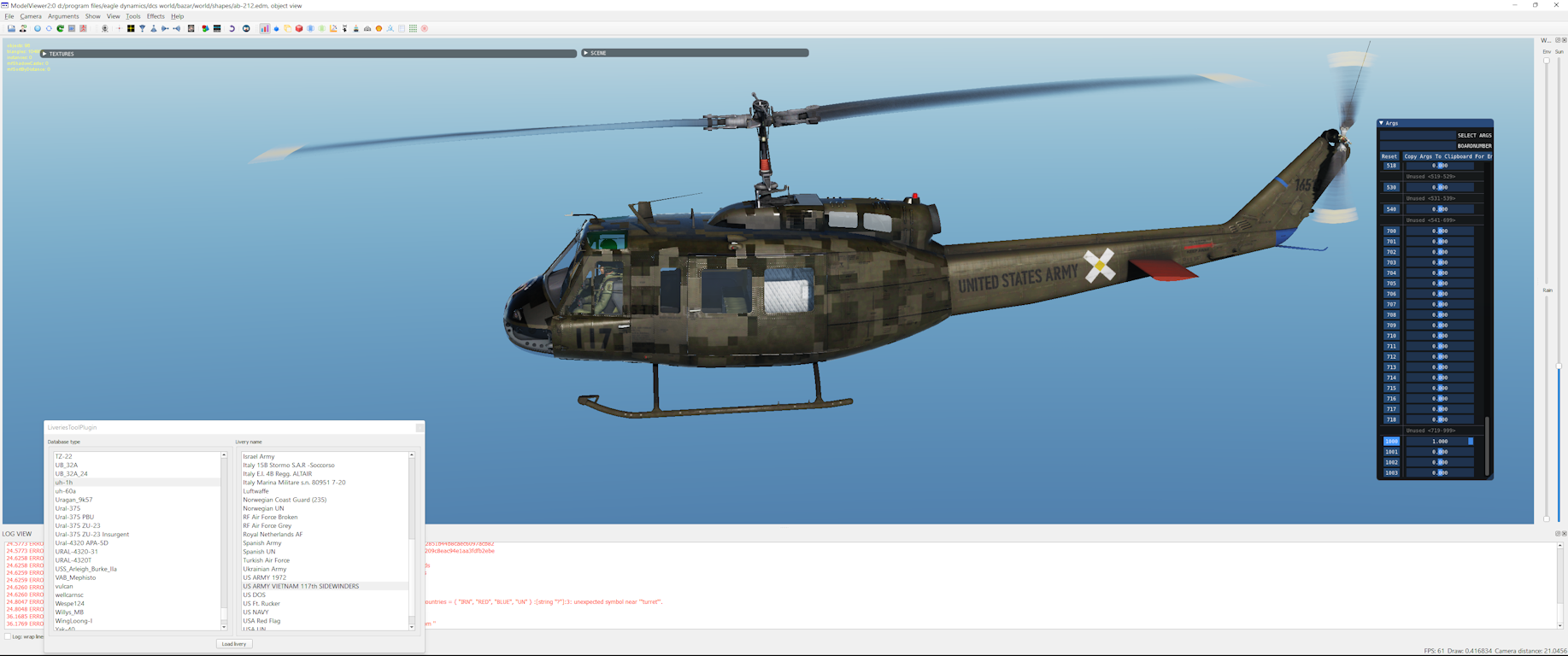
Task: Click the small red crosshair icon
Action: (x=120, y=28)
